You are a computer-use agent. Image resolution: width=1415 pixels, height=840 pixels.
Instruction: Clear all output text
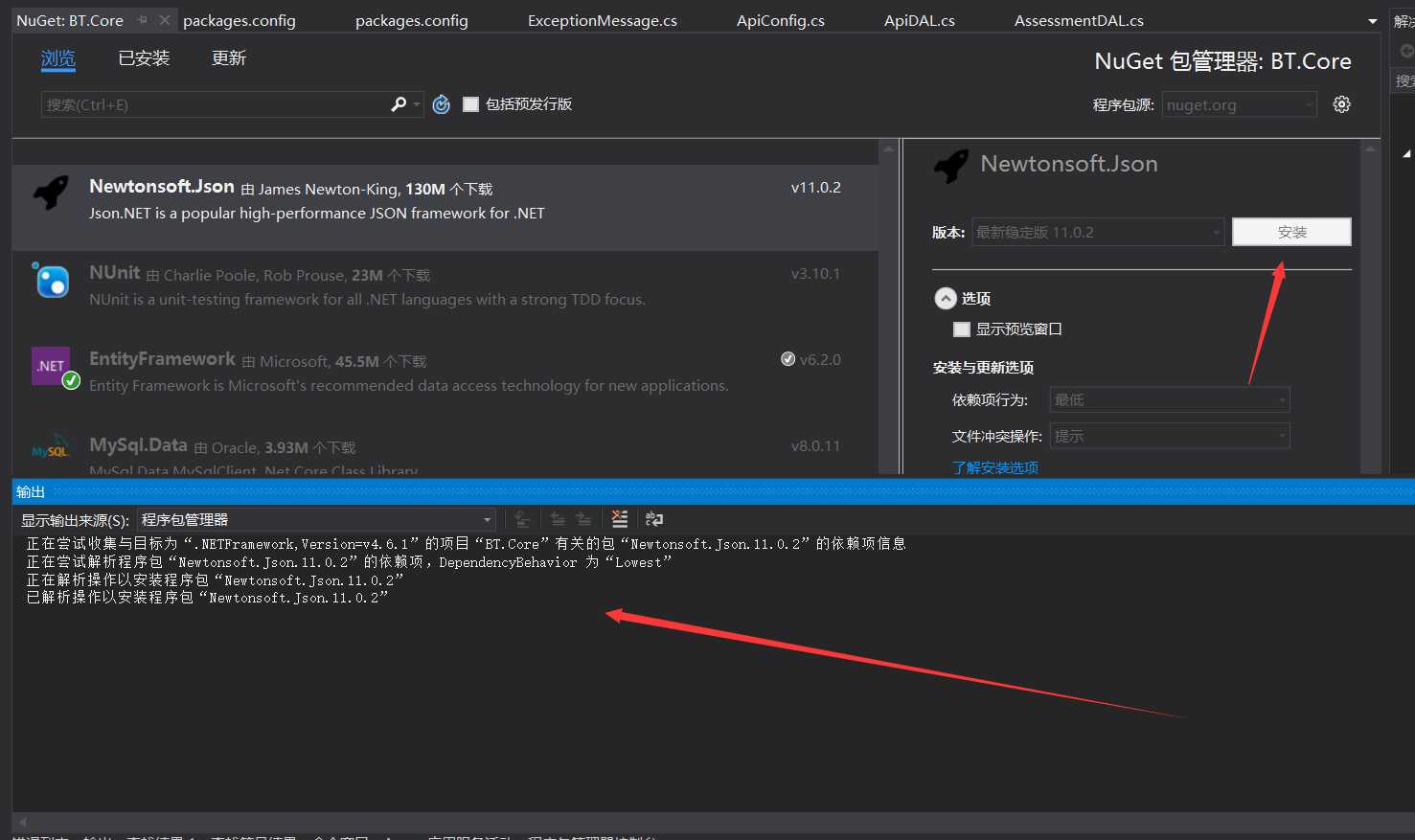click(x=620, y=519)
